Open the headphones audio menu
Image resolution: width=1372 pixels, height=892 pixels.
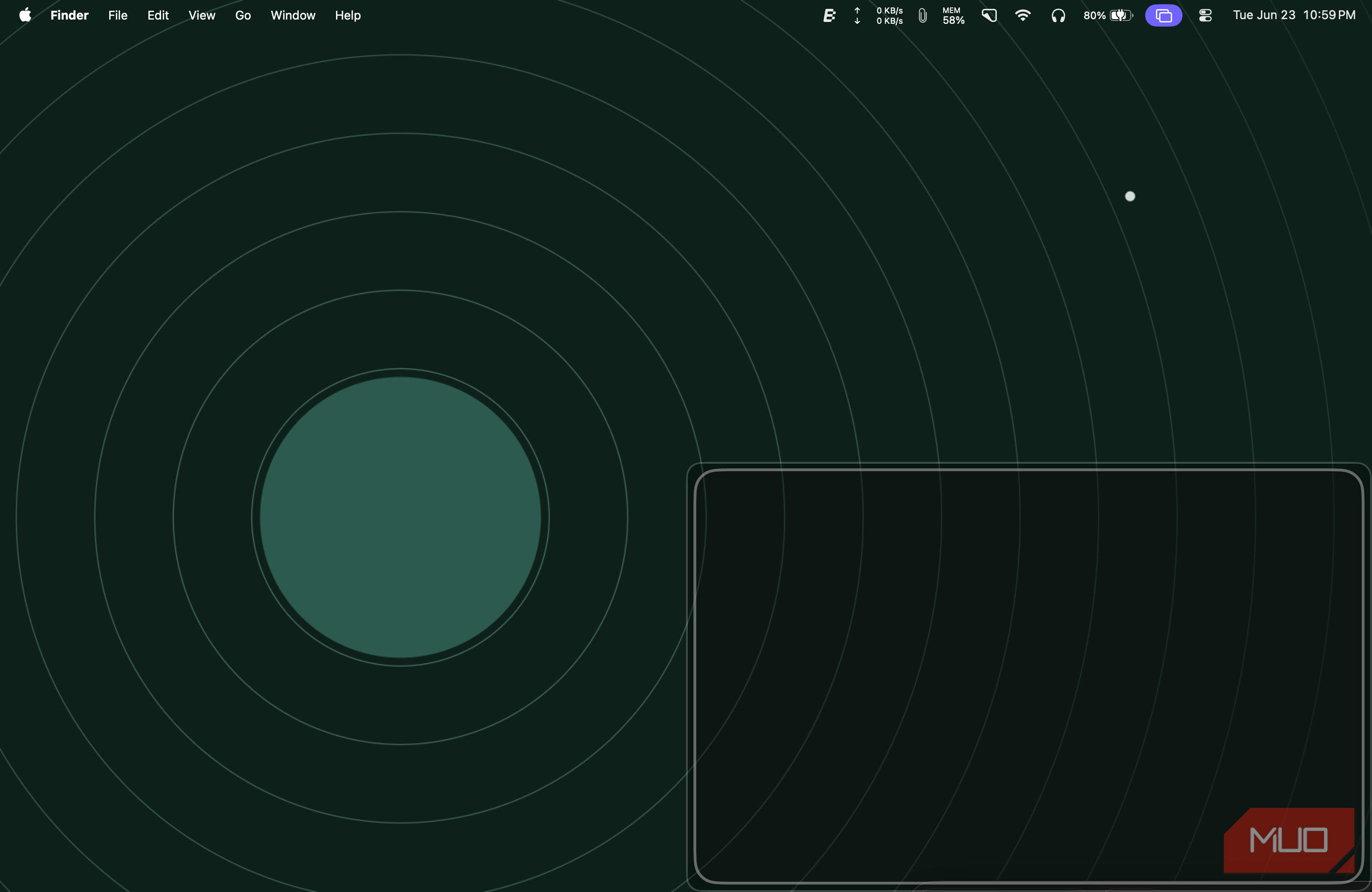[1058, 15]
